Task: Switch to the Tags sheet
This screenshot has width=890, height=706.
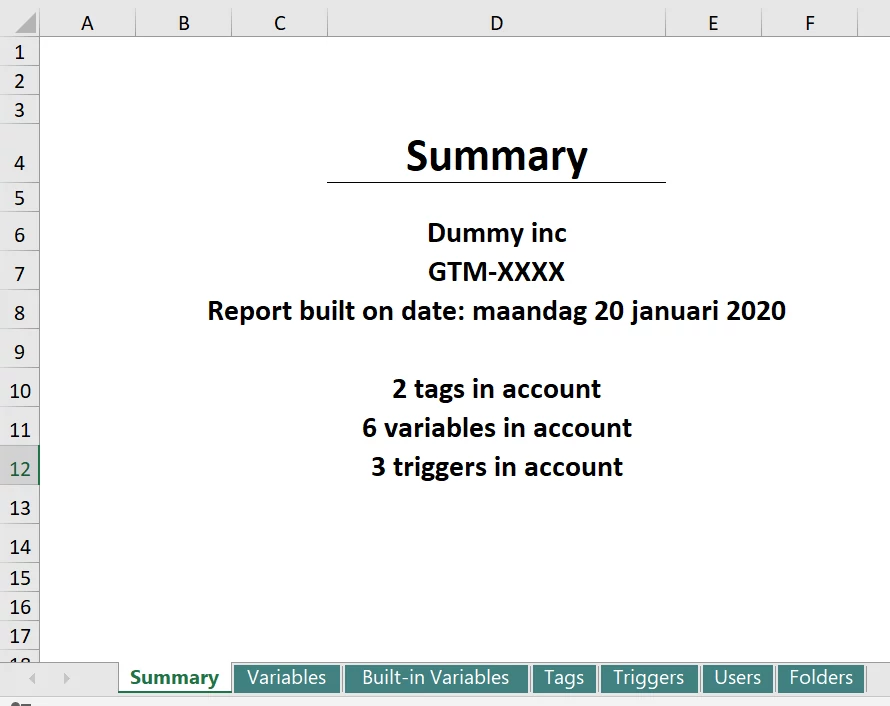Action: pyautogui.click(x=564, y=678)
